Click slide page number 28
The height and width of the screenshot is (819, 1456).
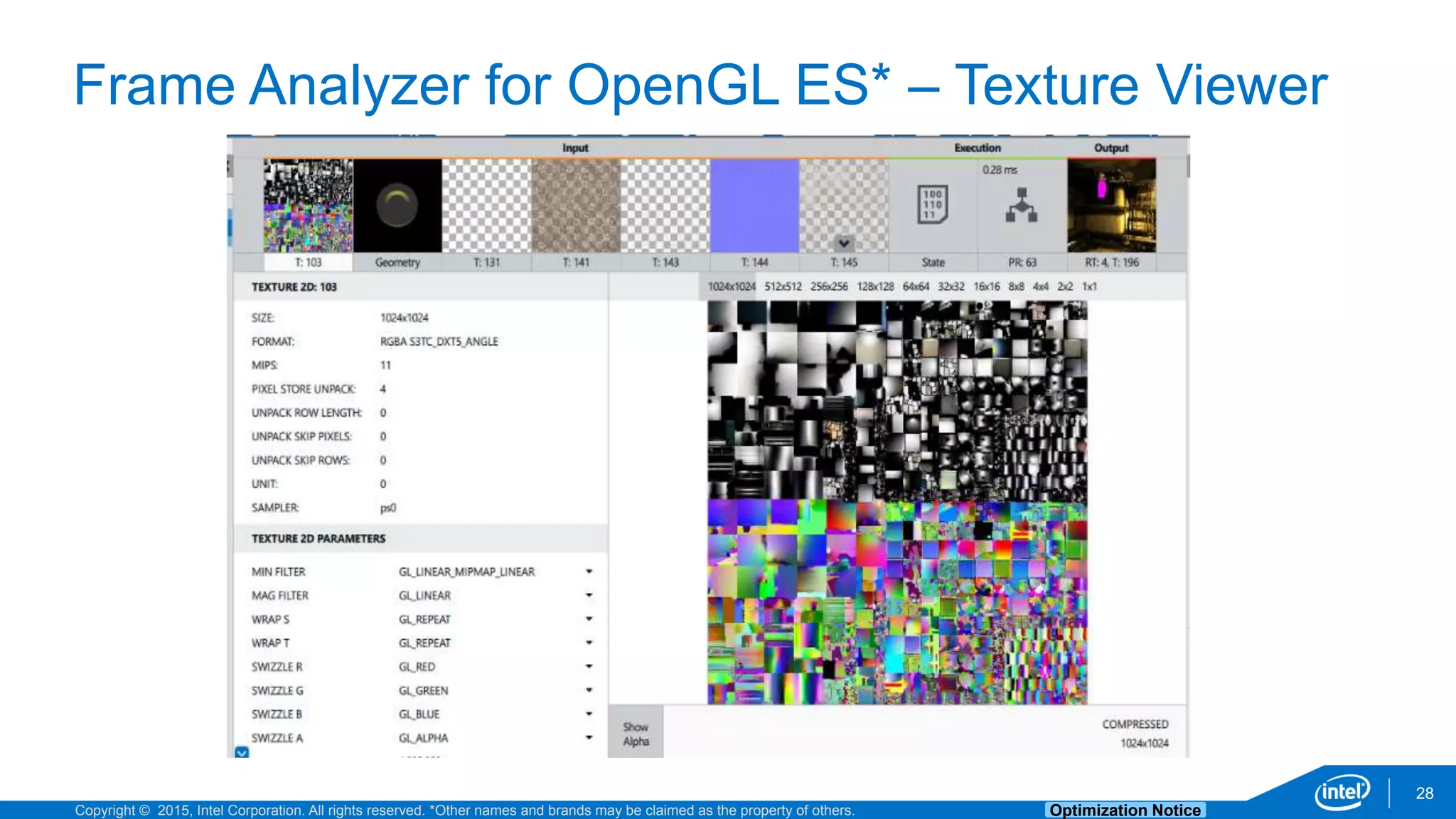1424,793
